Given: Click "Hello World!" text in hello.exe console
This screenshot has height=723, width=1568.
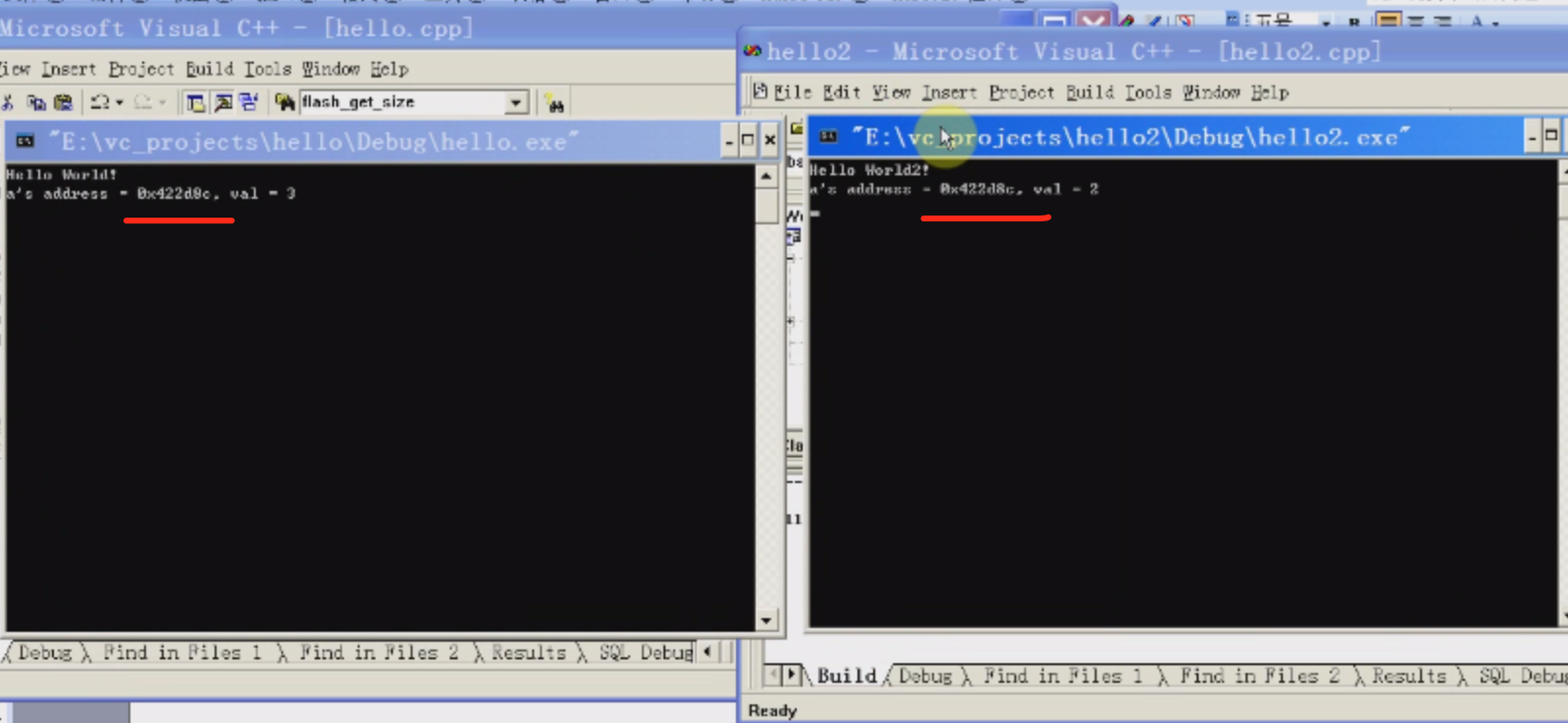Looking at the screenshot, I should (x=62, y=174).
